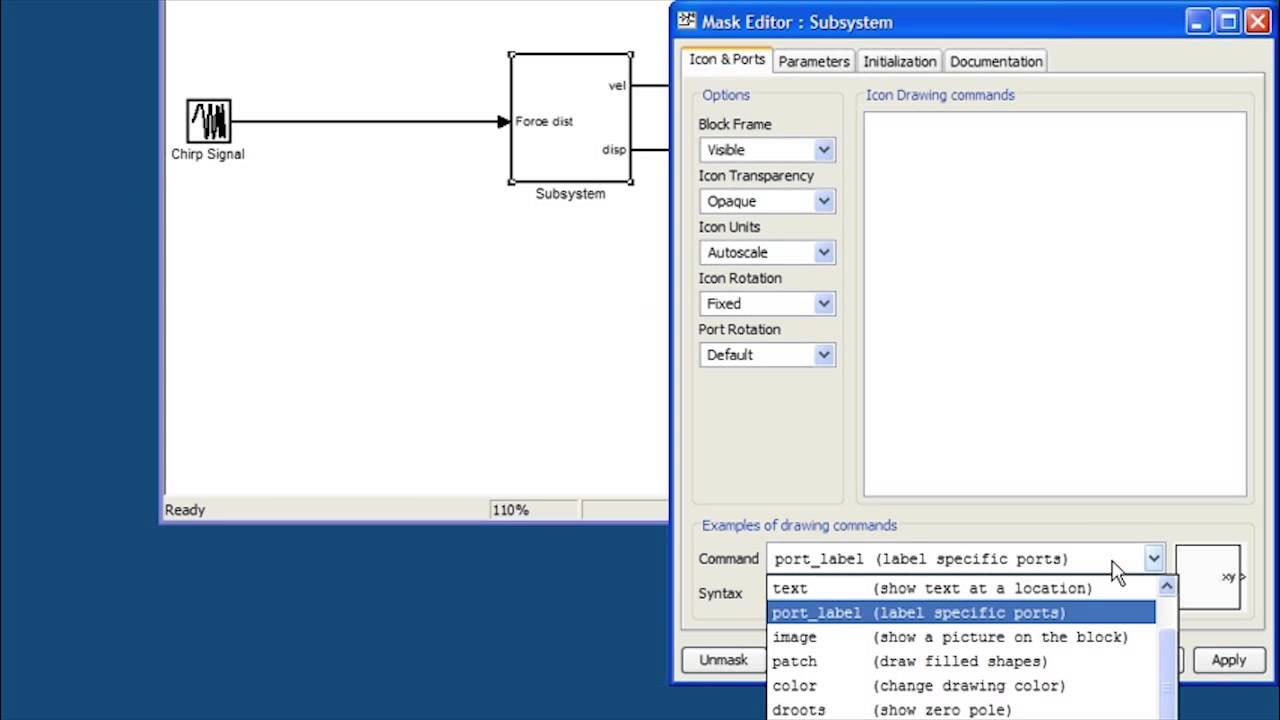This screenshot has height=720, width=1280.
Task: Click the 'Ready' status bar text
Action: [x=185, y=510]
